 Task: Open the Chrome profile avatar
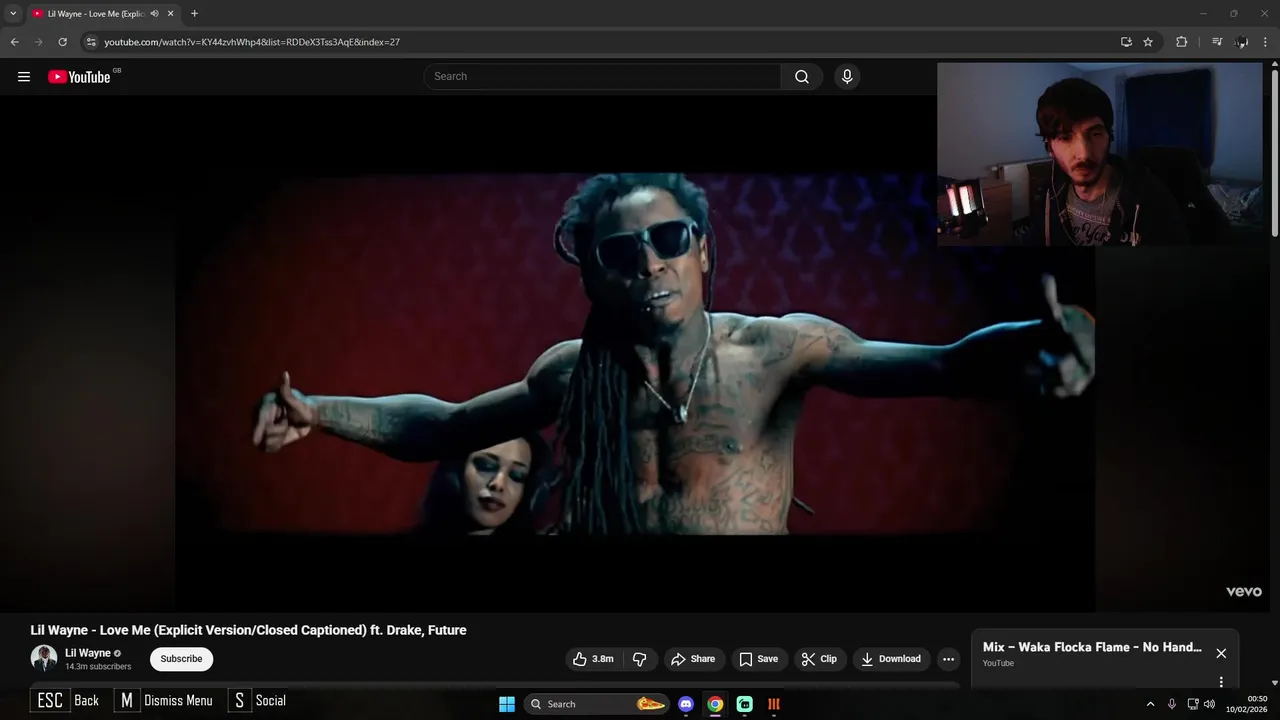tap(1242, 42)
